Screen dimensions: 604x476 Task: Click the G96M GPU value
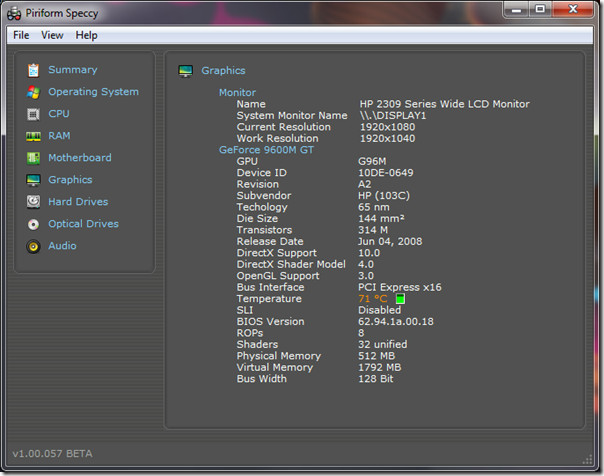pos(372,161)
